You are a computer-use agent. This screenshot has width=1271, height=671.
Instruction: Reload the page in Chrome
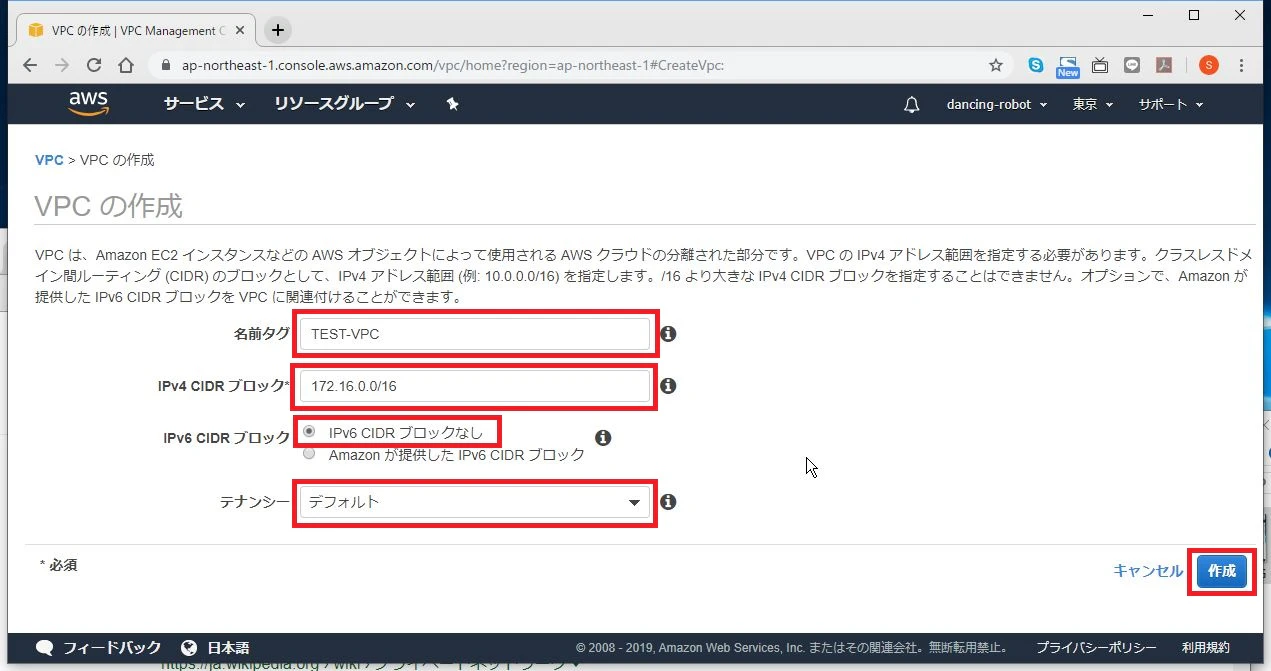tap(94, 65)
